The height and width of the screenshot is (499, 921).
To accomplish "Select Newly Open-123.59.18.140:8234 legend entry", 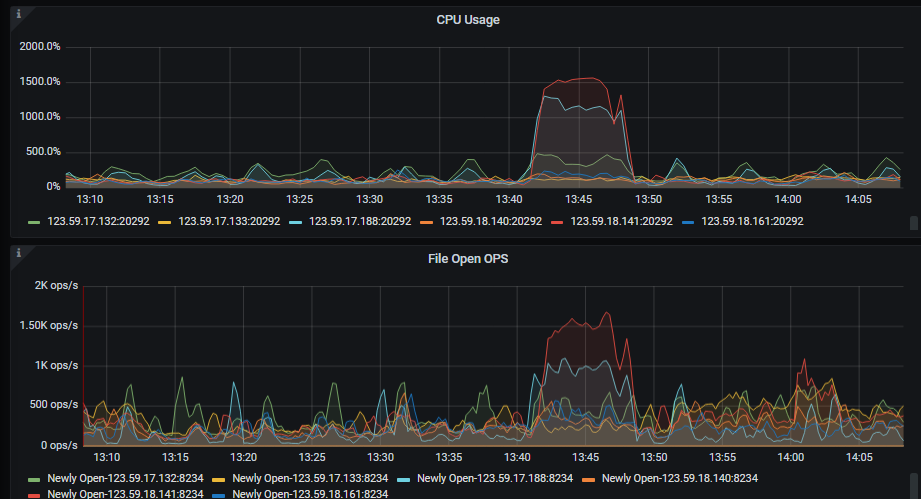I will click(x=680, y=478).
